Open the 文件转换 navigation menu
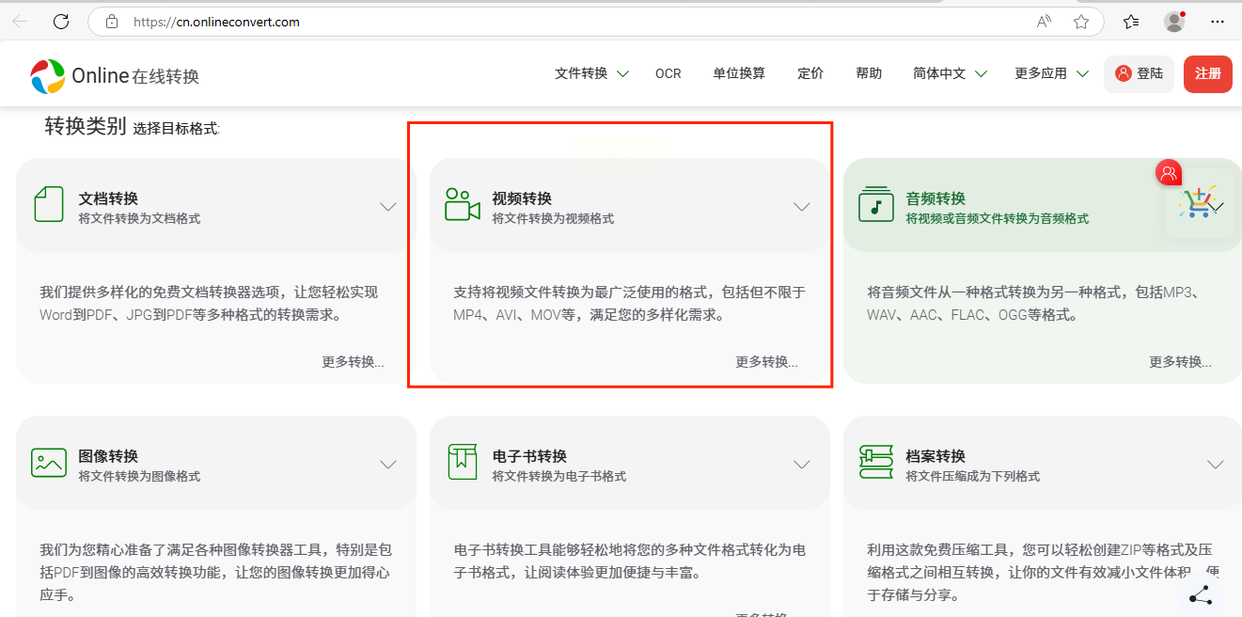Image resolution: width=1242 pixels, height=617 pixels. click(591, 74)
